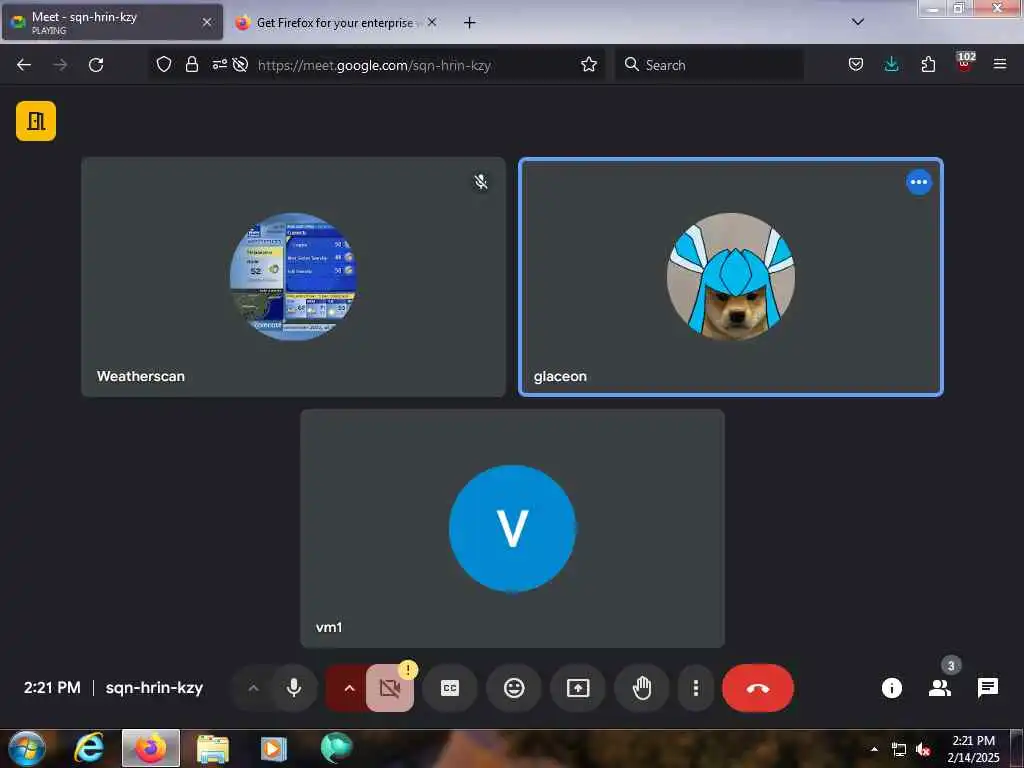Raise hand in the meeting
The image size is (1024, 768).
click(x=642, y=688)
